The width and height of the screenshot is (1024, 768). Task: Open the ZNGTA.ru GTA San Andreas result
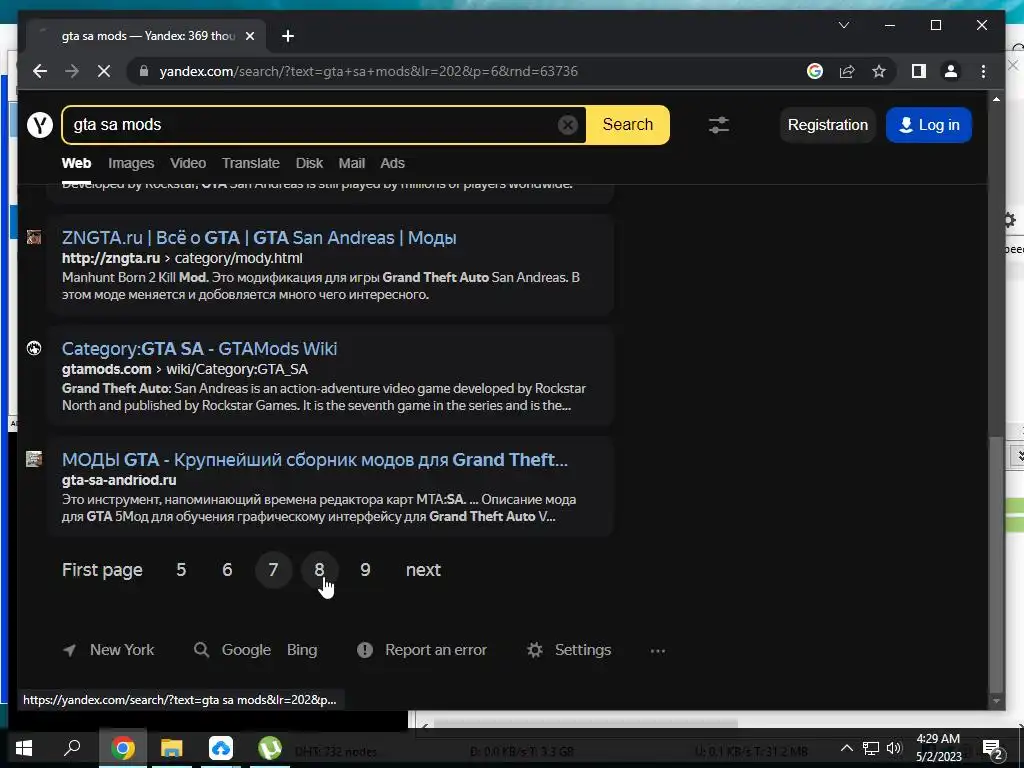point(259,238)
